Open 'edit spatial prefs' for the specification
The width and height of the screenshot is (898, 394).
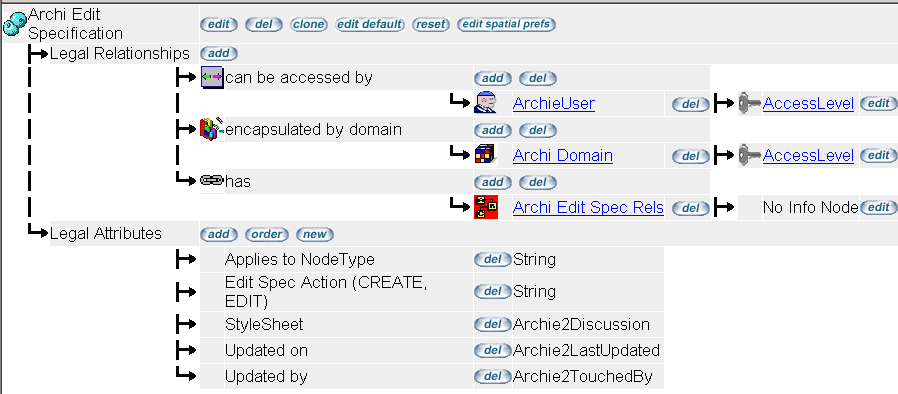(x=506, y=25)
